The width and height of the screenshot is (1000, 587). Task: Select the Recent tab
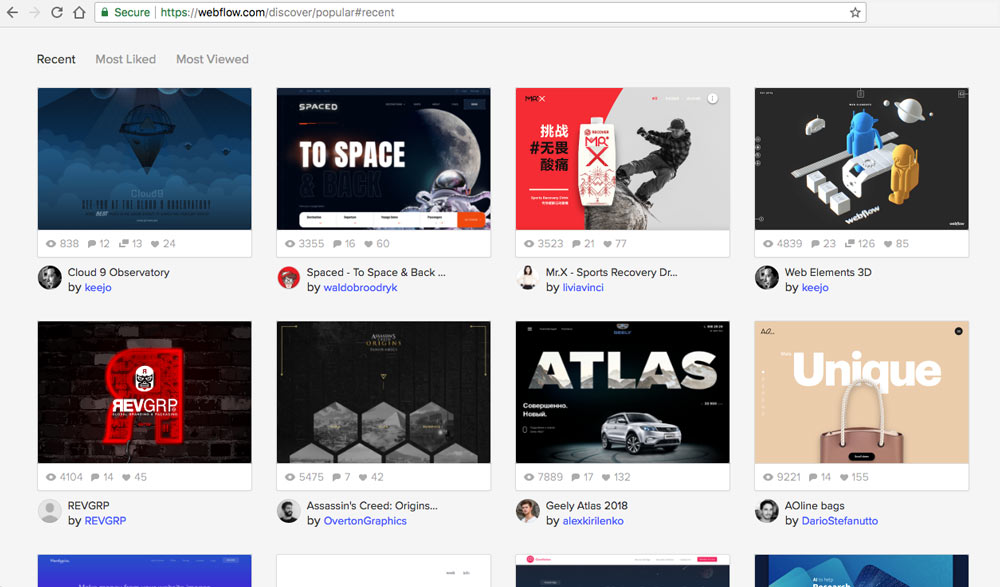pyautogui.click(x=56, y=59)
